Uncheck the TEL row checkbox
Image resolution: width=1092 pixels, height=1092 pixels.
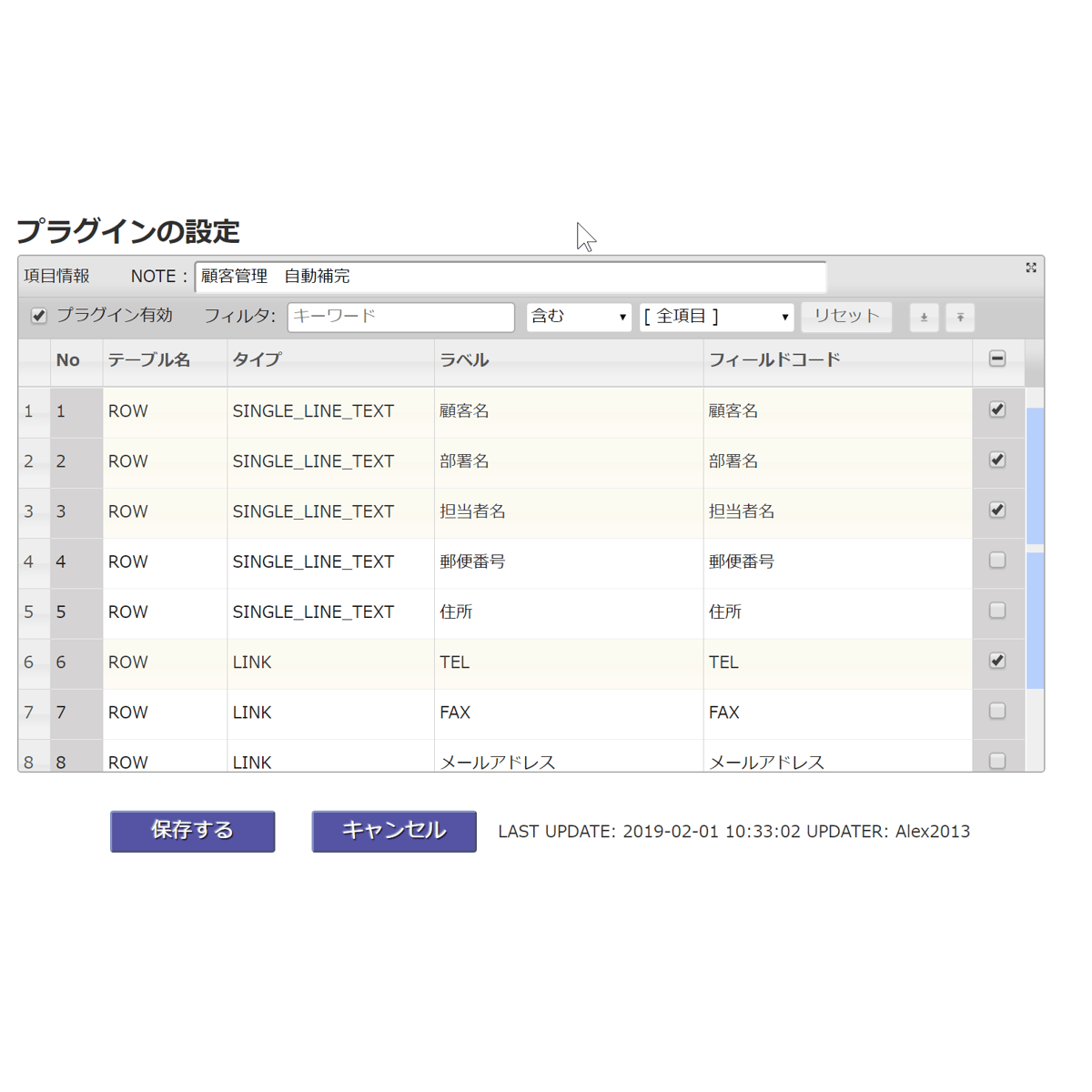coord(997,661)
